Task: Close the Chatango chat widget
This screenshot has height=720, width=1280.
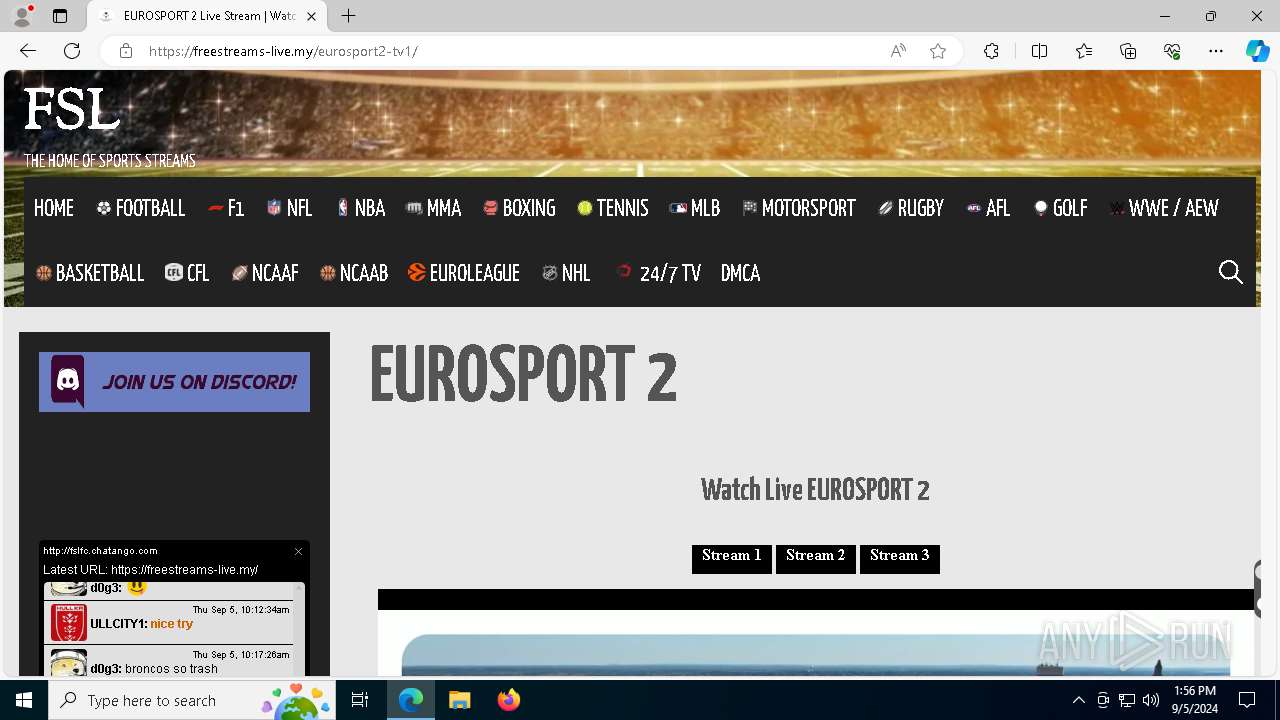Action: point(298,551)
